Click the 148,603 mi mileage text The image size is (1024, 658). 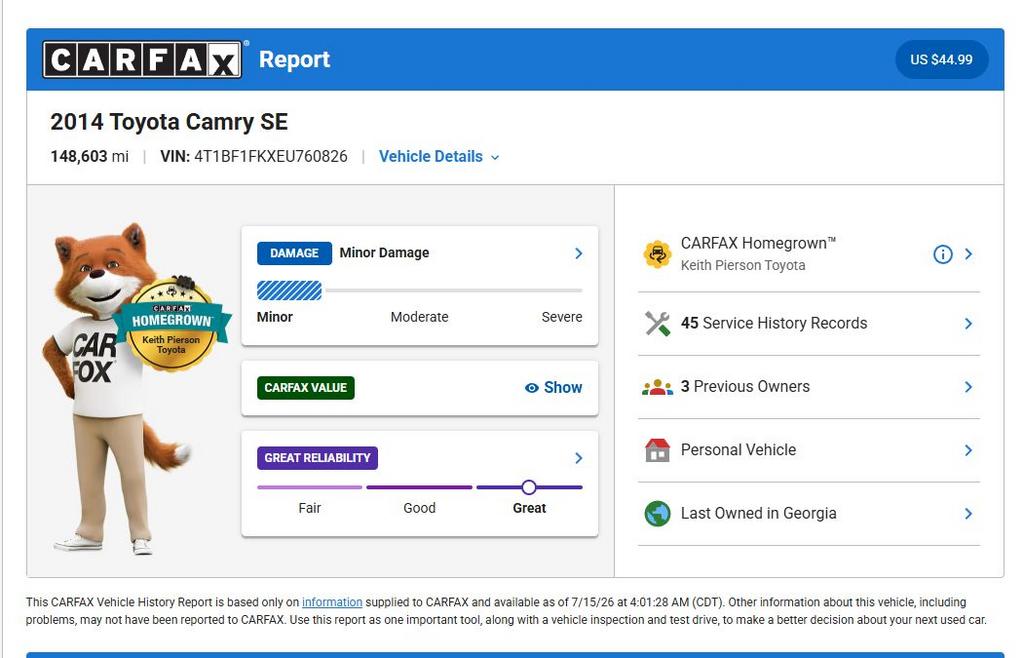(89, 157)
